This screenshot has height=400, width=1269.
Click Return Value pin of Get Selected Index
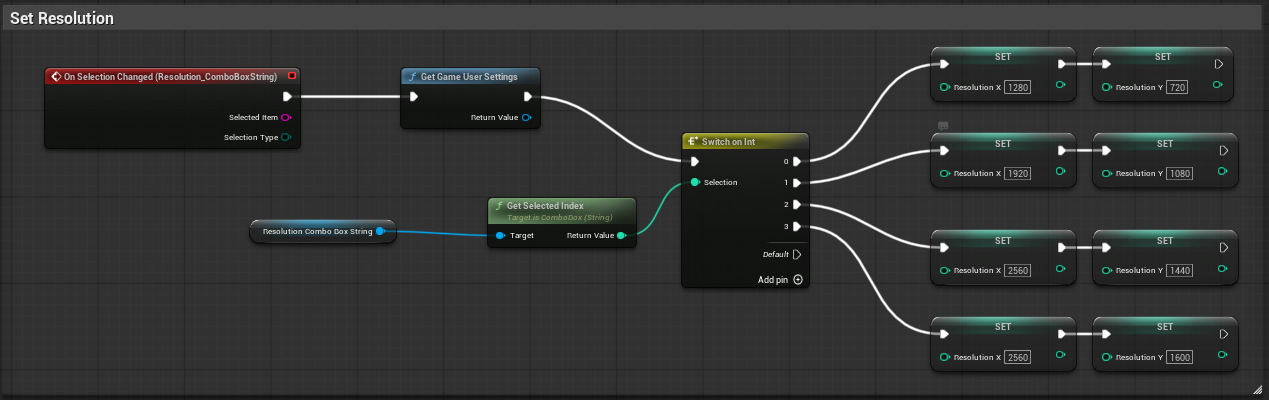(x=622, y=236)
